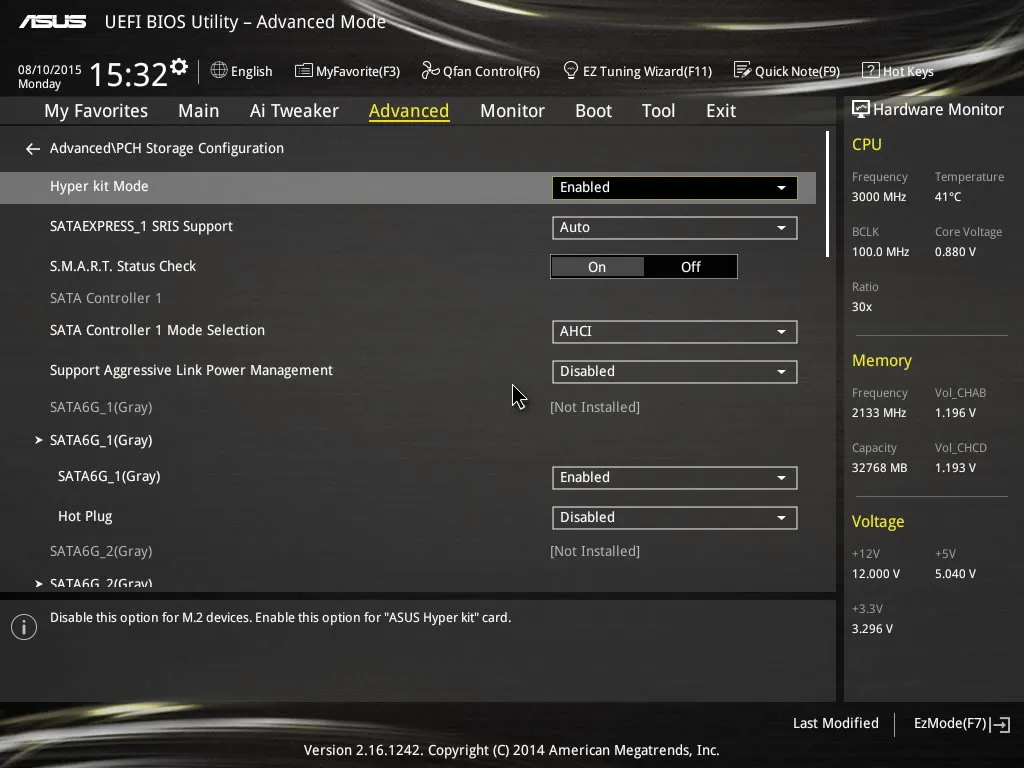Image resolution: width=1024 pixels, height=768 pixels.
Task: Open the Main tab
Action: (x=199, y=111)
